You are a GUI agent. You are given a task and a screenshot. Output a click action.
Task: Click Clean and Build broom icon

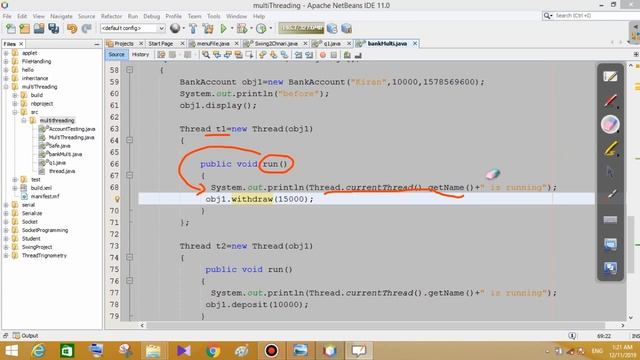coord(208,29)
